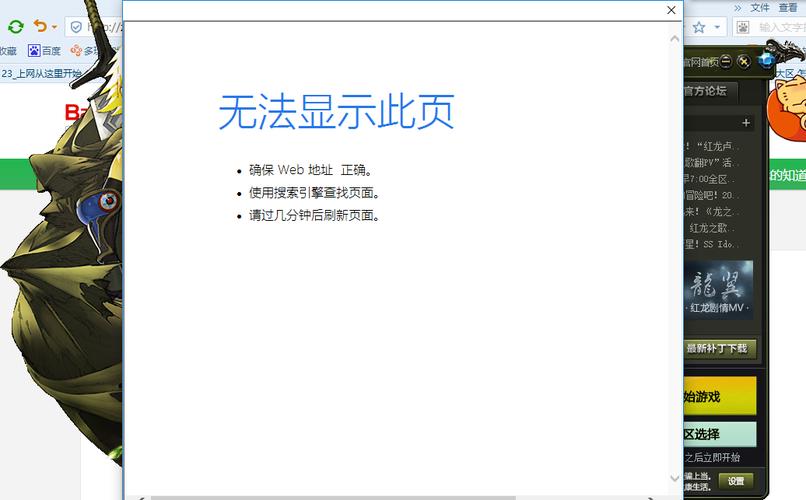Click the scroll up arrow in the error popup
The width and height of the screenshot is (806, 500).
675,39
